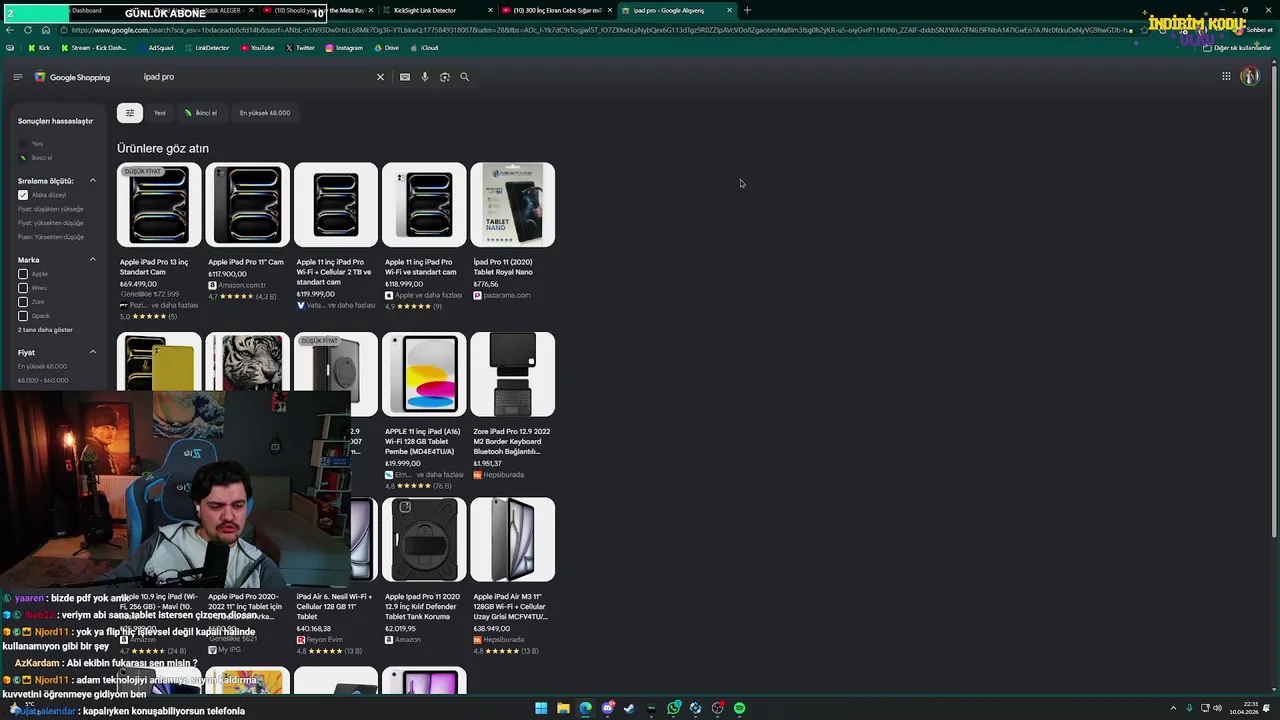Open the Google Shopping hamburger menu
Viewport: 1280px width, 720px height.
click(x=17, y=77)
